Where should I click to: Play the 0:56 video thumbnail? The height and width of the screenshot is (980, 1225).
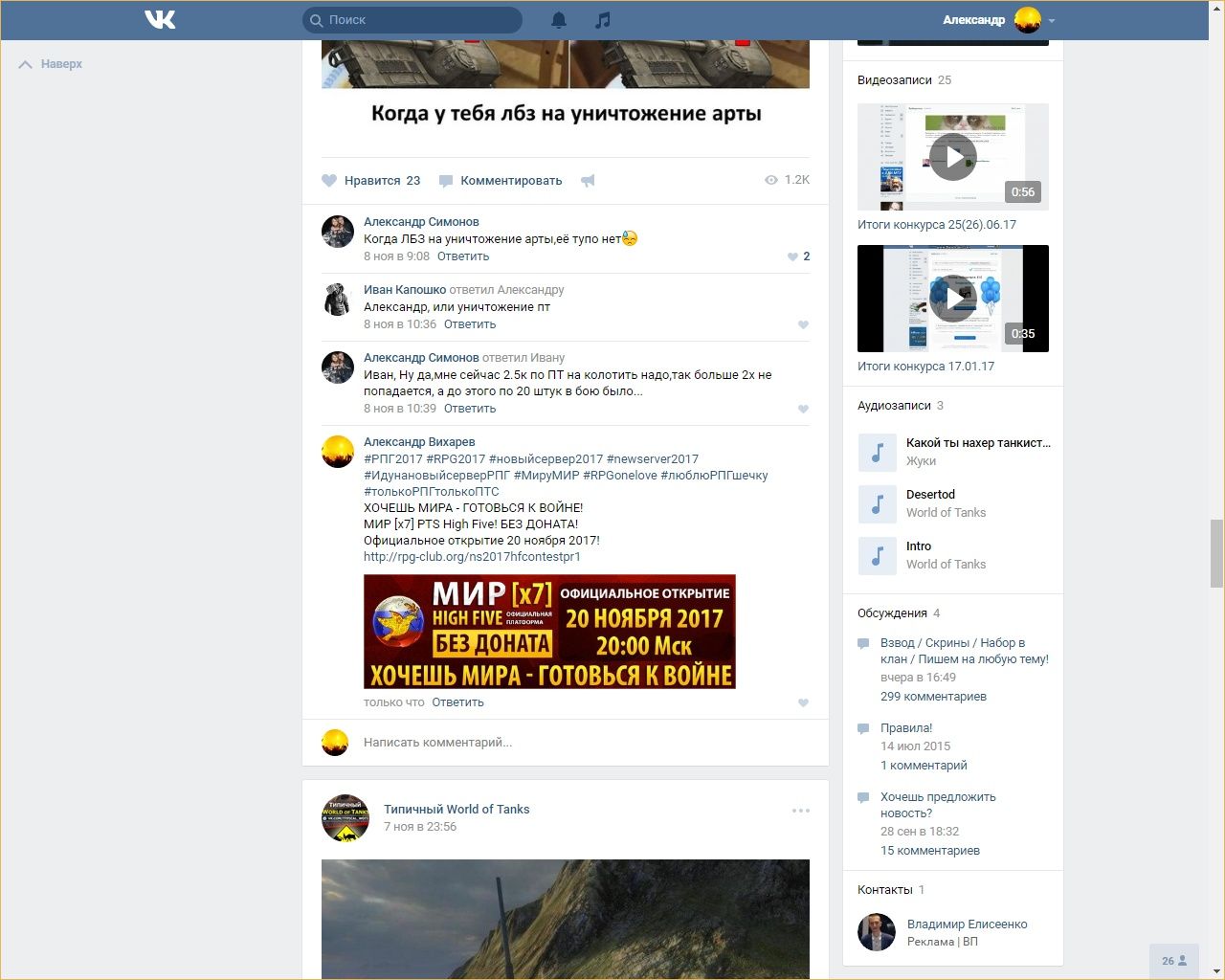tap(953, 157)
